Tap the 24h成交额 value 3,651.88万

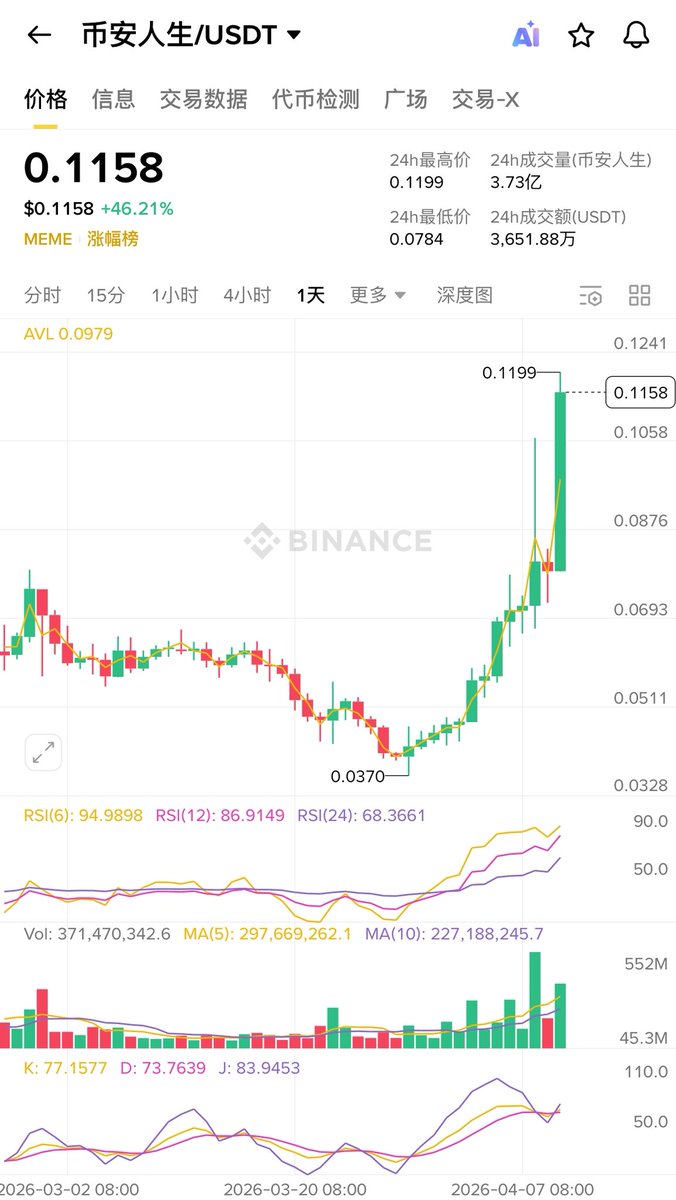click(x=533, y=238)
